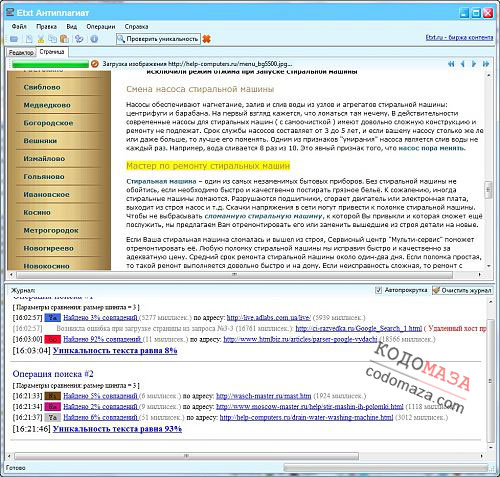The height and width of the screenshot is (477, 500).
Task: Stop page loading with orange stop icon
Action: pyautogui.click(x=95, y=63)
